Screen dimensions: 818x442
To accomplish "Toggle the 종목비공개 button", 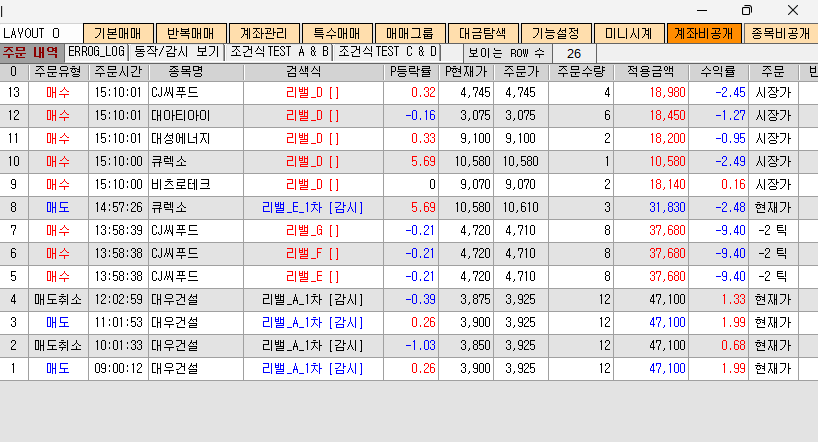I will tap(781, 33).
